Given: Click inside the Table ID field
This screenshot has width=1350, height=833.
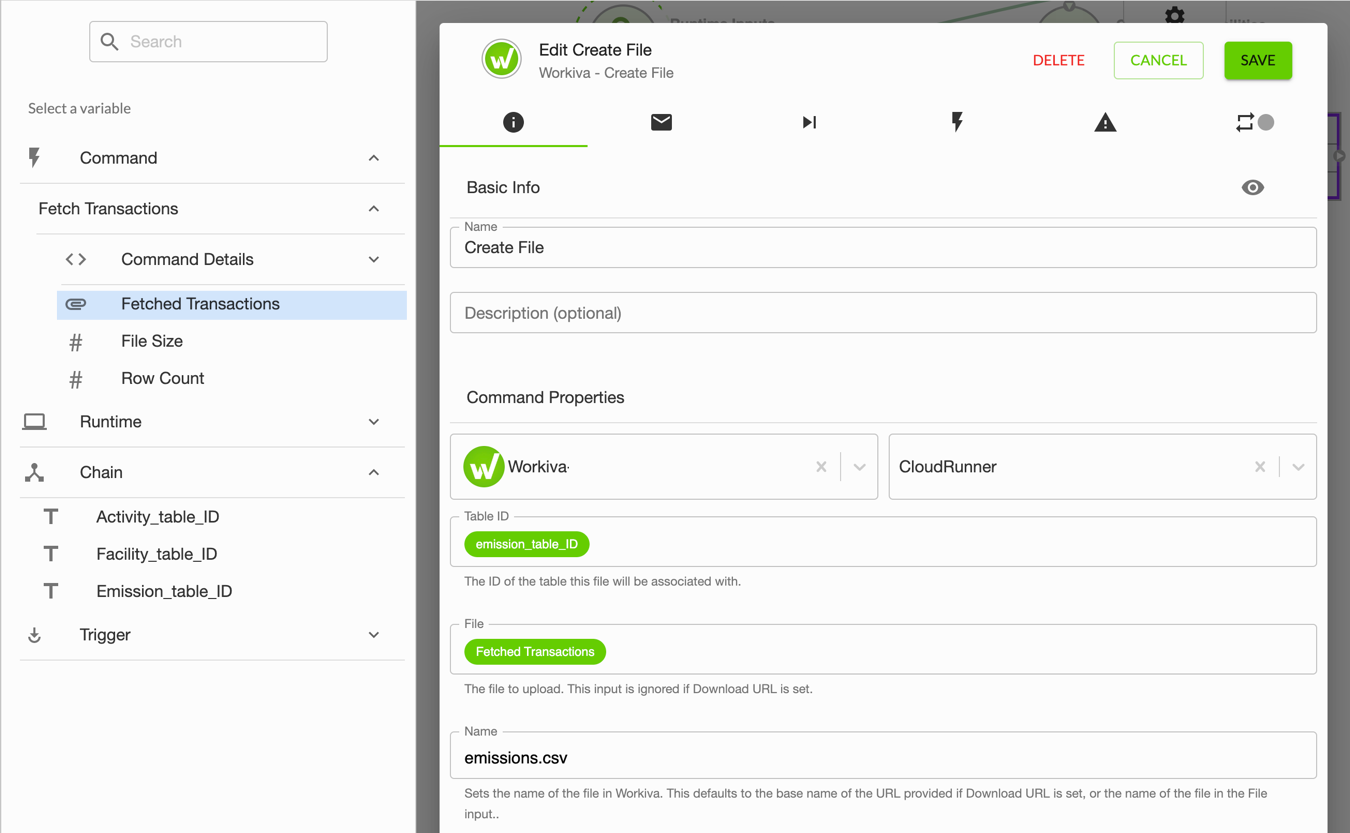Looking at the screenshot, I should 883,542.
